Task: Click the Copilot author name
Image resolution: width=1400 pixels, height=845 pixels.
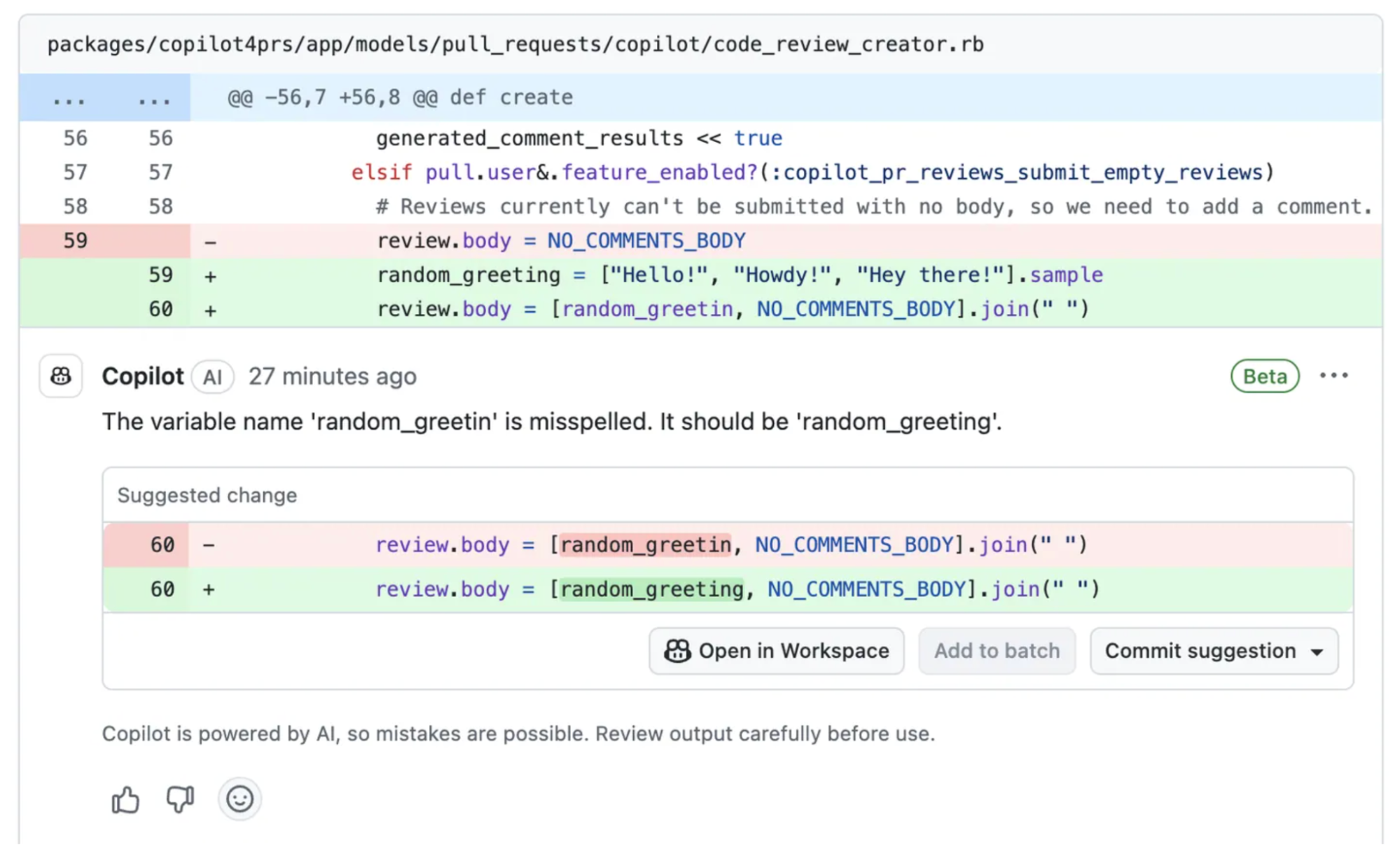Action: 143,376
